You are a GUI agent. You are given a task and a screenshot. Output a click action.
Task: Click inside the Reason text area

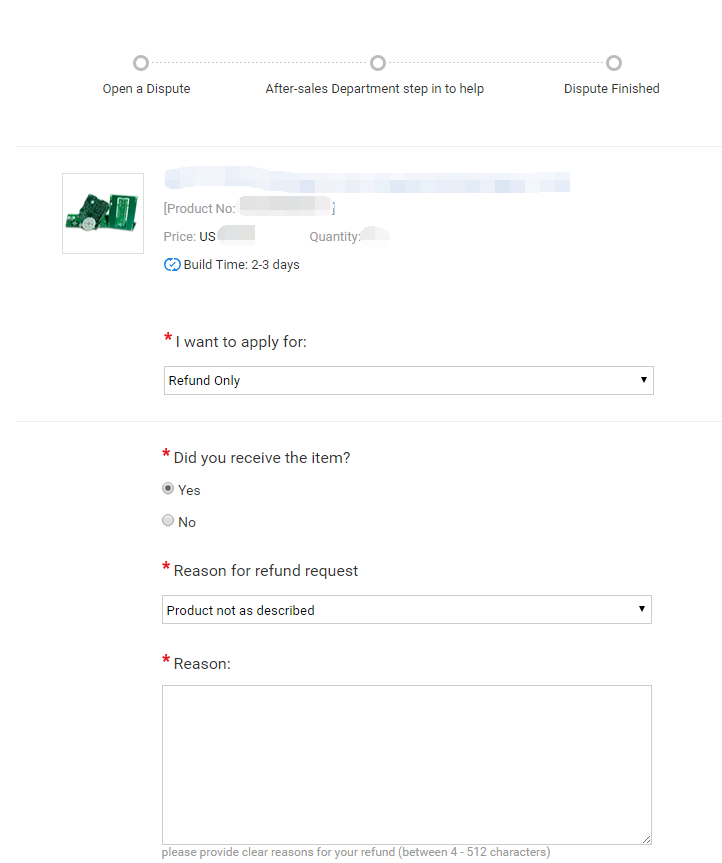pyautogui.click(x=407, y=764)
